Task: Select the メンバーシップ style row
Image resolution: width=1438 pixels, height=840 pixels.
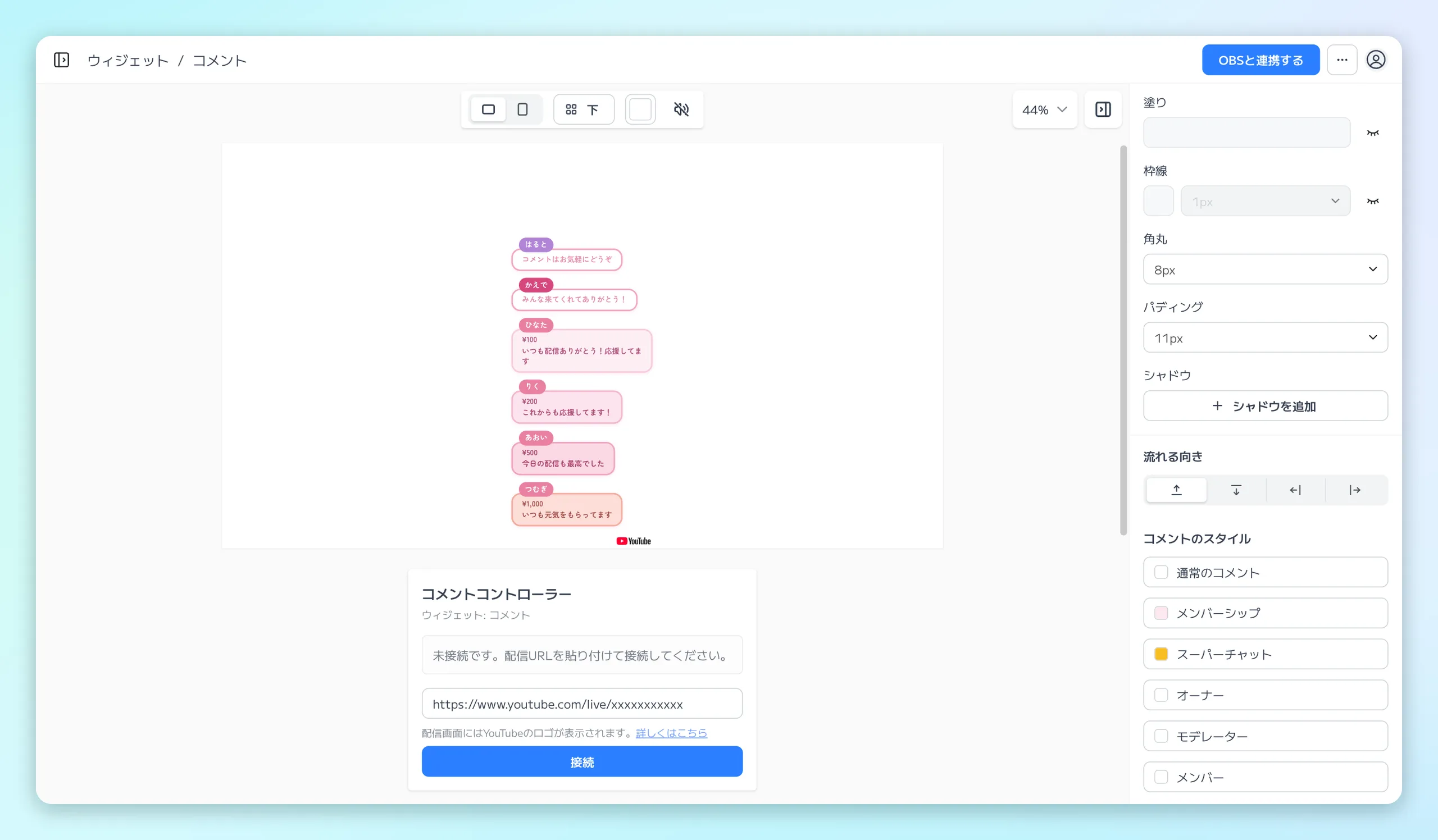Action: pyautogui.click(x=1265, y=614)
